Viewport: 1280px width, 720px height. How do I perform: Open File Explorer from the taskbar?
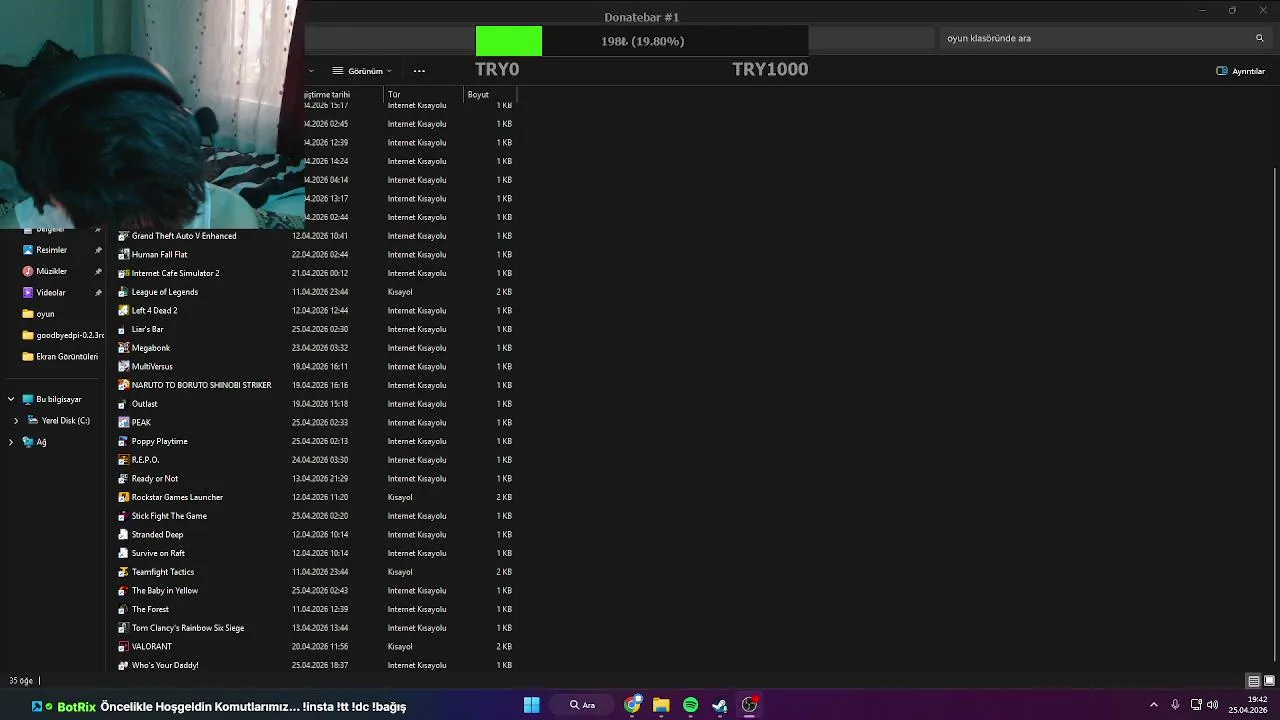pos(661,705)
